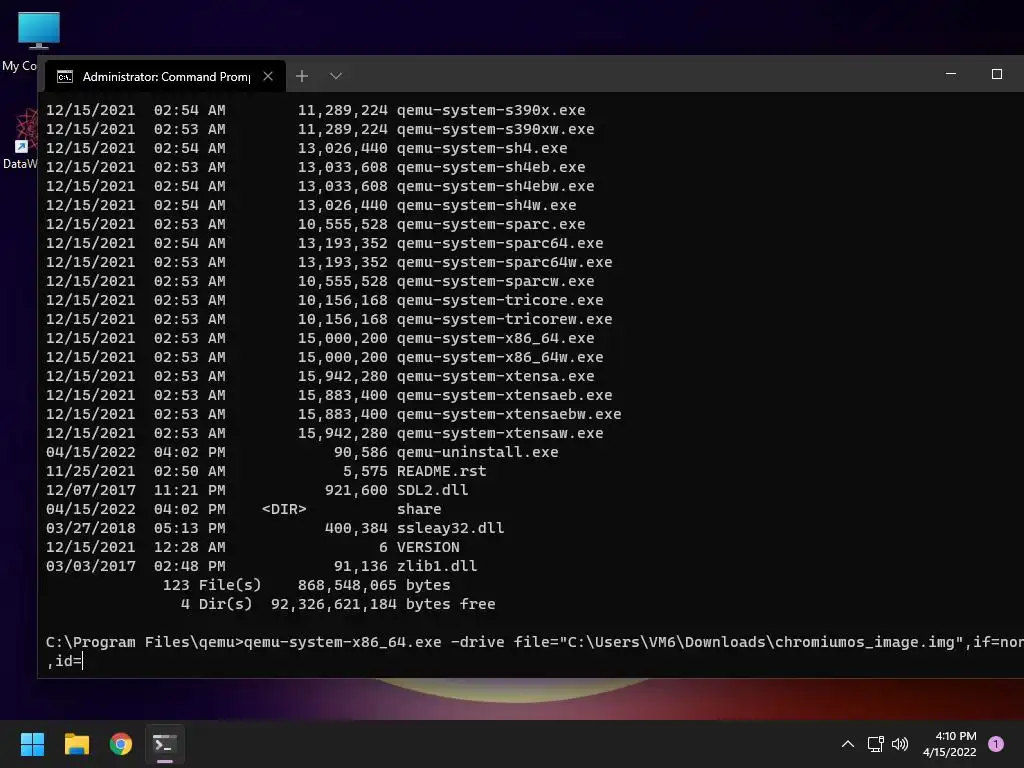This screenshot has height=768, width=1024.
Task: Click the SDL2.dll filename
Action: tap(432, 490)
